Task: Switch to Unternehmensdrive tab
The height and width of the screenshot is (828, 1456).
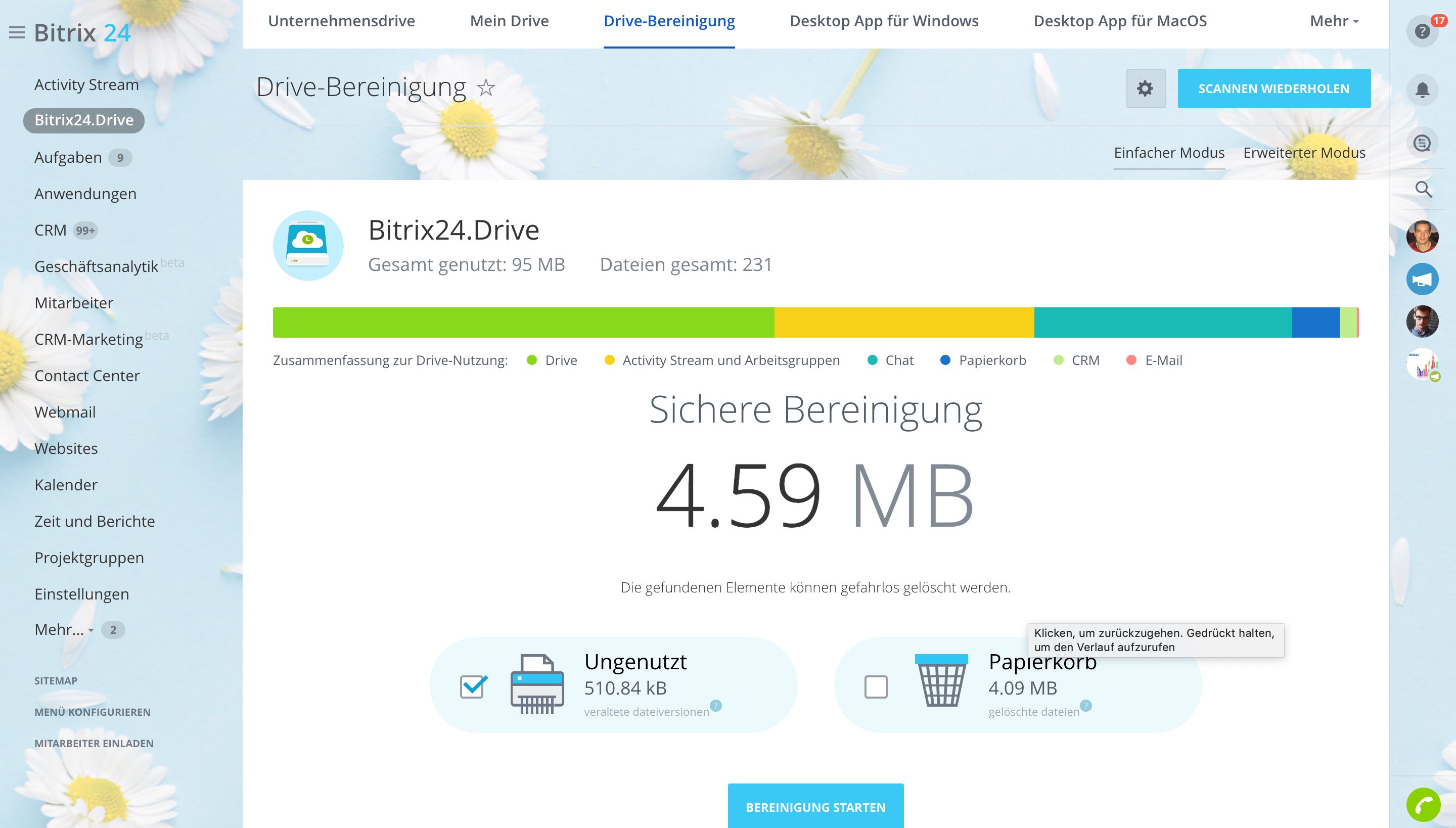Action: [341, 21]
